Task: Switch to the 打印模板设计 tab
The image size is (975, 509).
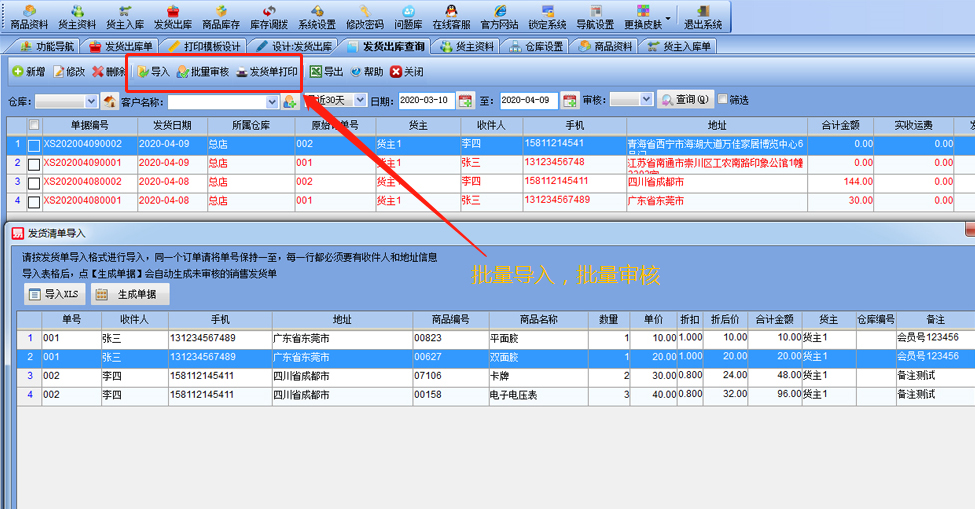Action: coord(203,47)
